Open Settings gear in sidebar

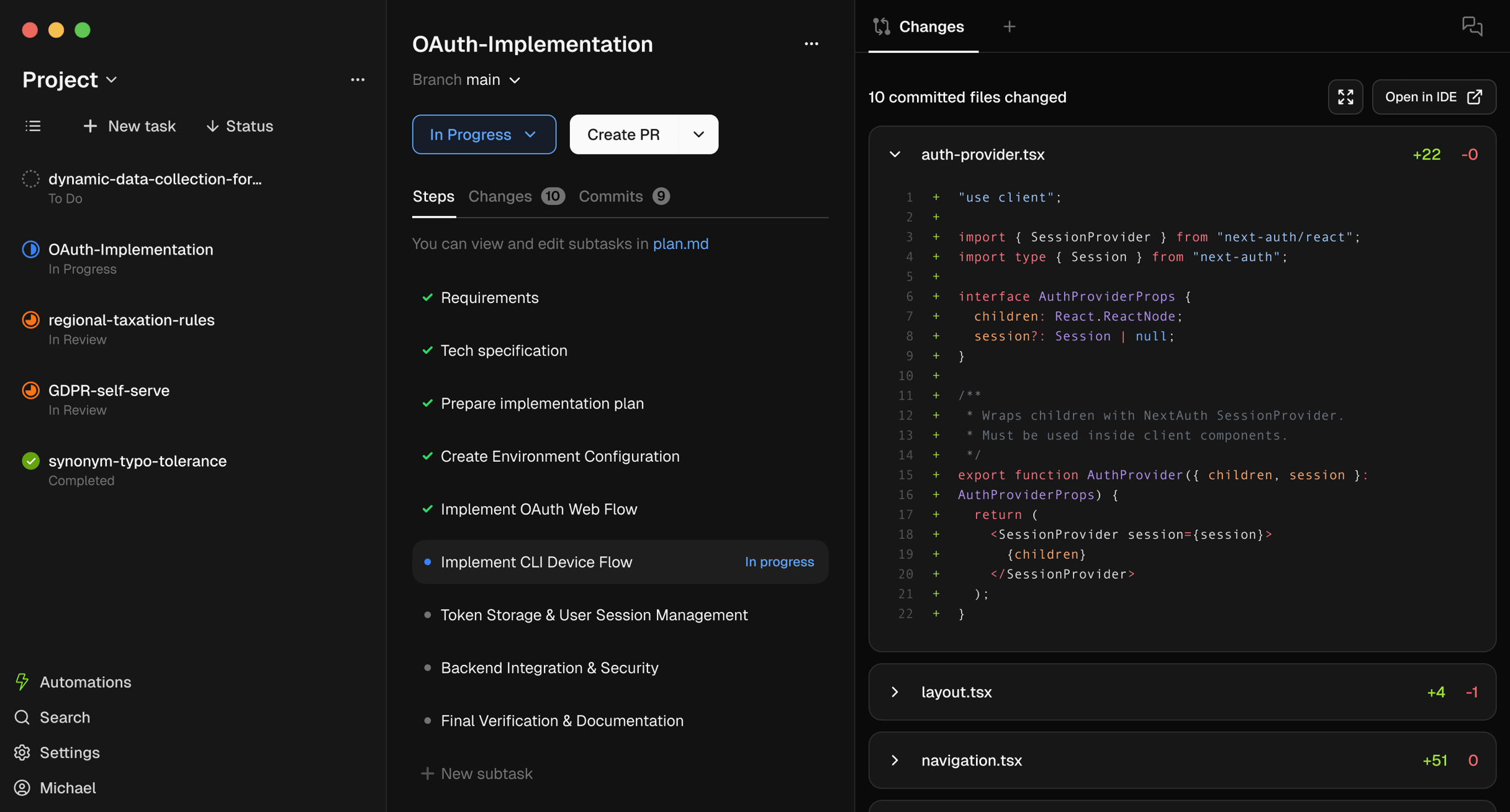pos(69,752)
